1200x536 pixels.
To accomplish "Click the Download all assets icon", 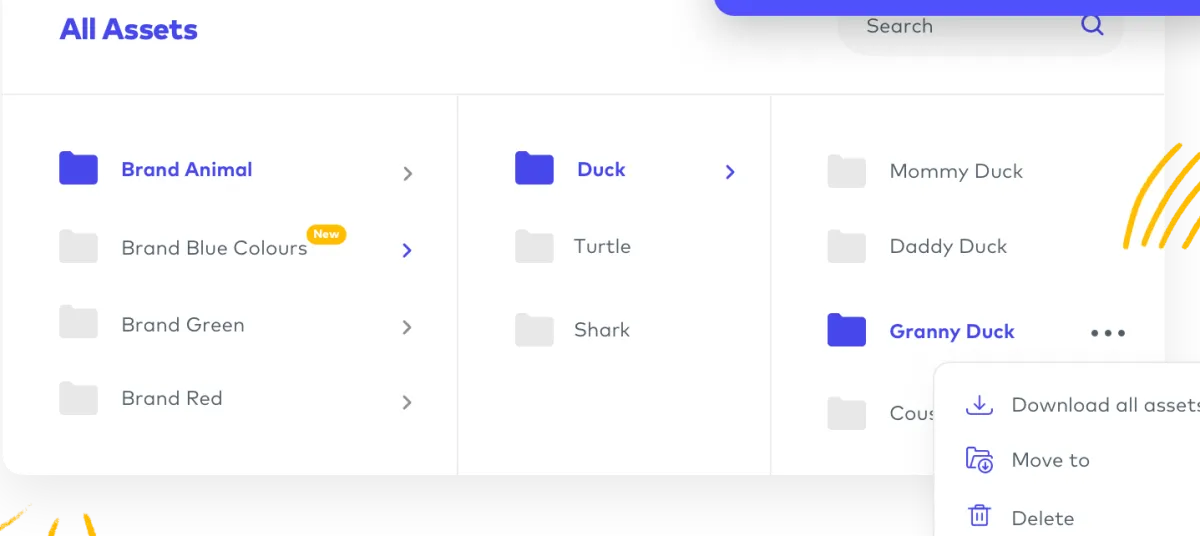I will click(979, 405).
